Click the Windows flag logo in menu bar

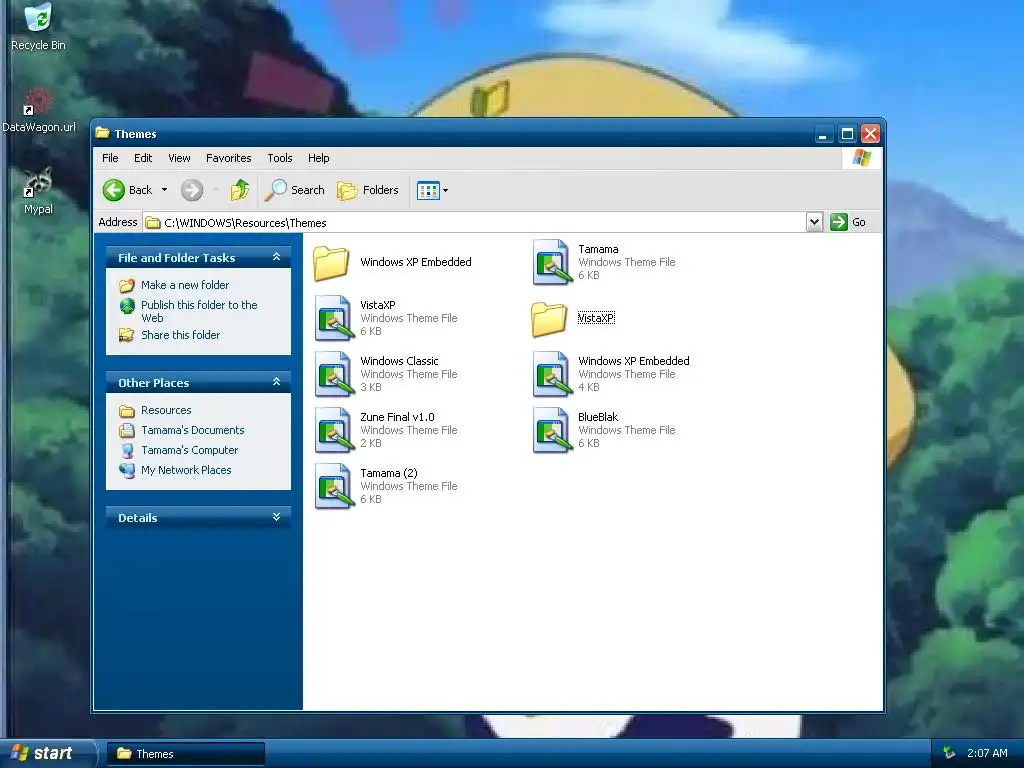[x=861, y=158]
